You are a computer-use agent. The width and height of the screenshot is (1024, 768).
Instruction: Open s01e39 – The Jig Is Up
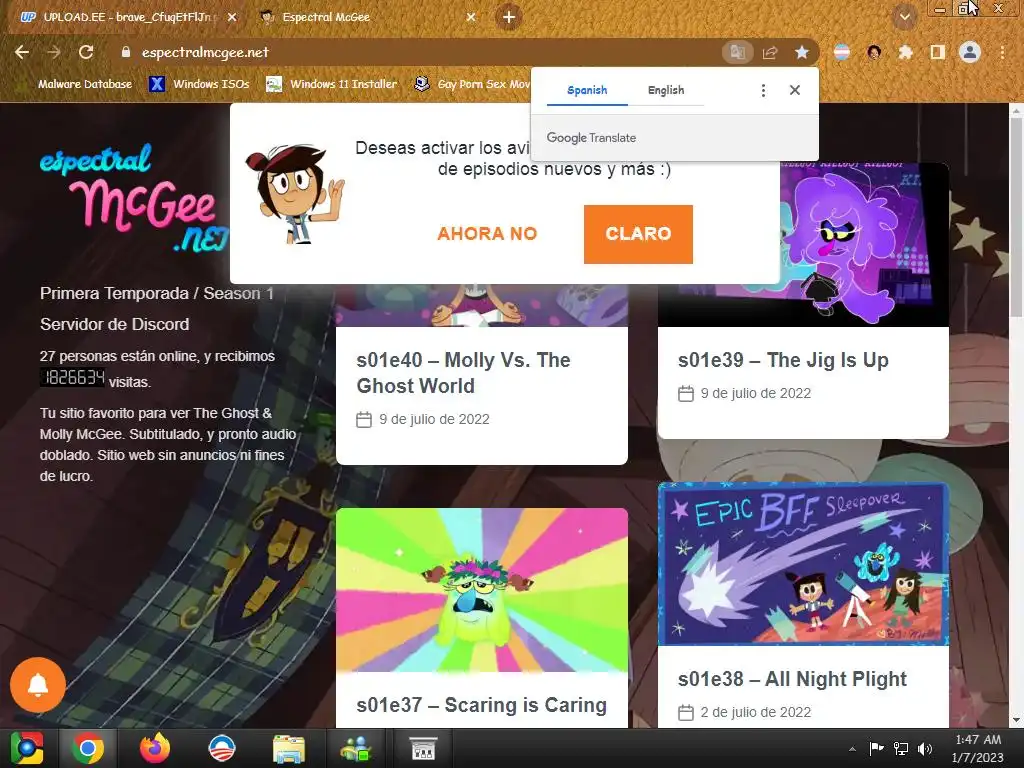tap(783, 360)
